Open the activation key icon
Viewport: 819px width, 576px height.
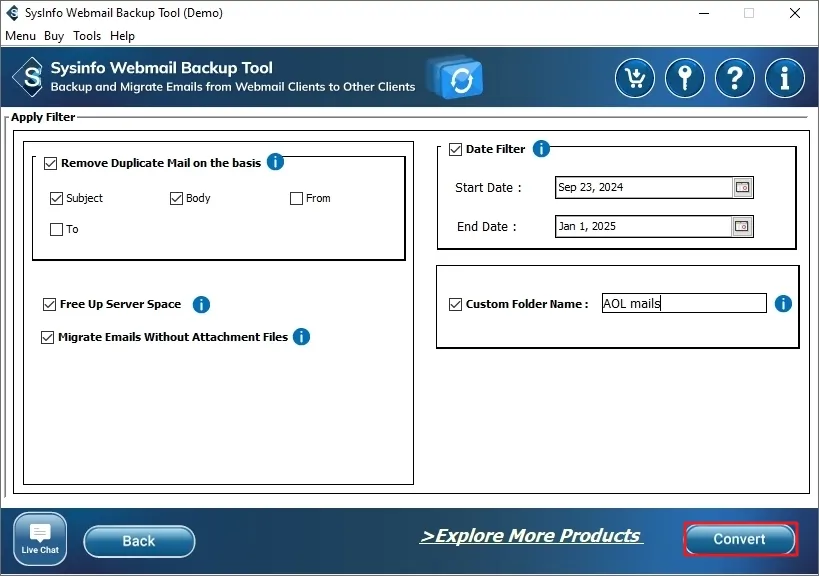click(x=684, y=78)
